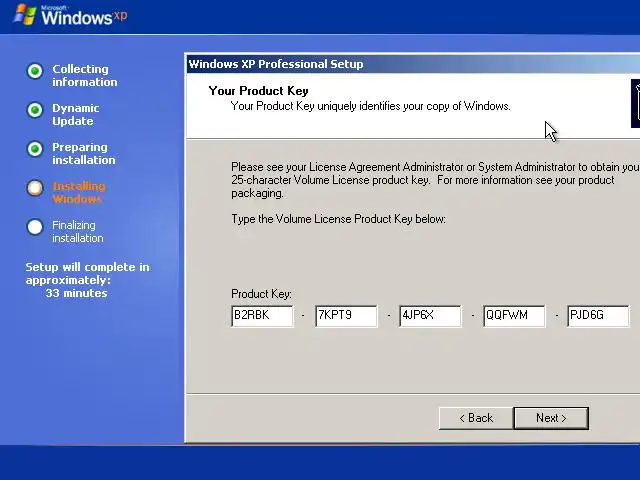Click the 'Your Product Key' heading
Viewport: 640px width, 480px height.
pos(258,91)
